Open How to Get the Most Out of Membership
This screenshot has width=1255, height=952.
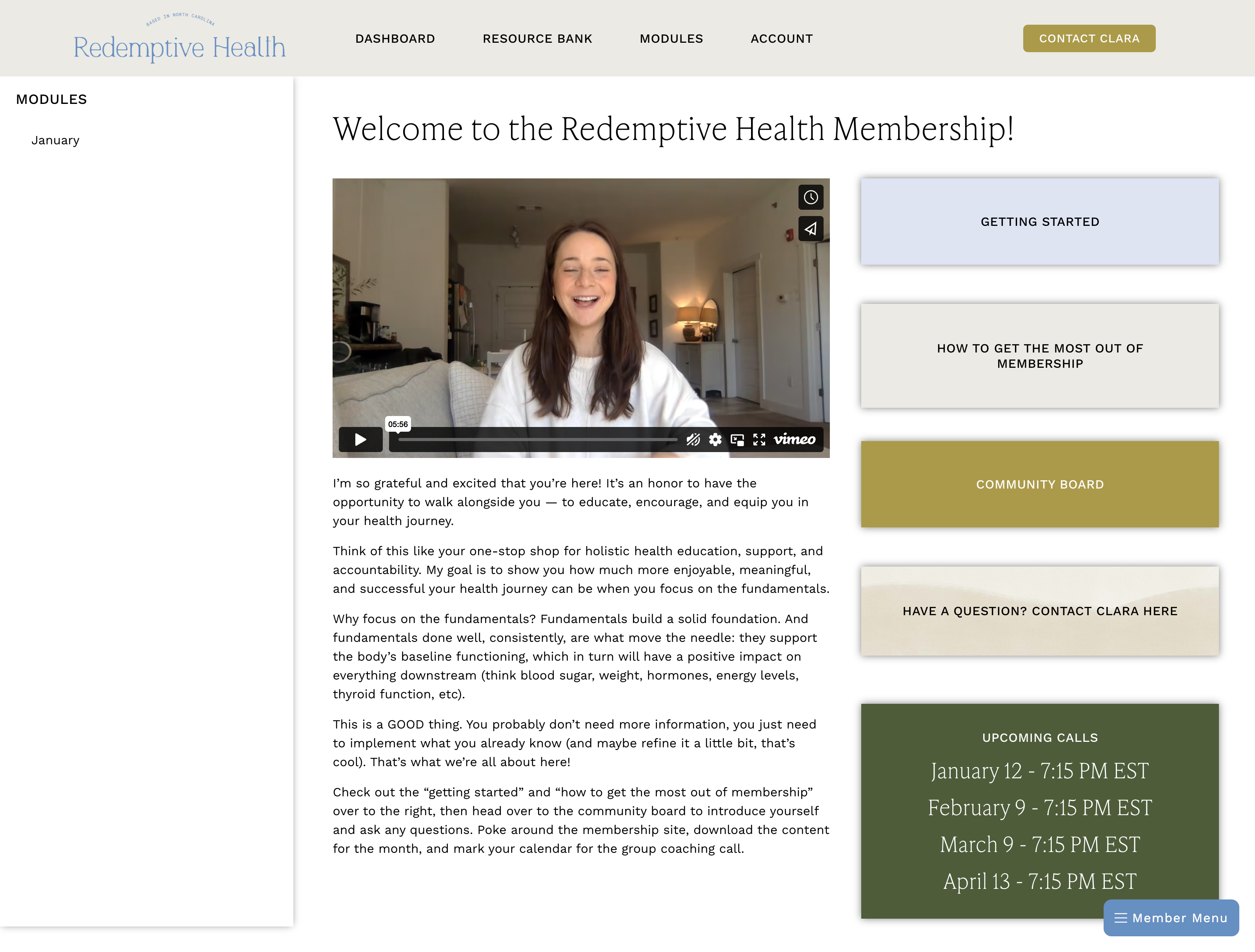(1039, 356)
